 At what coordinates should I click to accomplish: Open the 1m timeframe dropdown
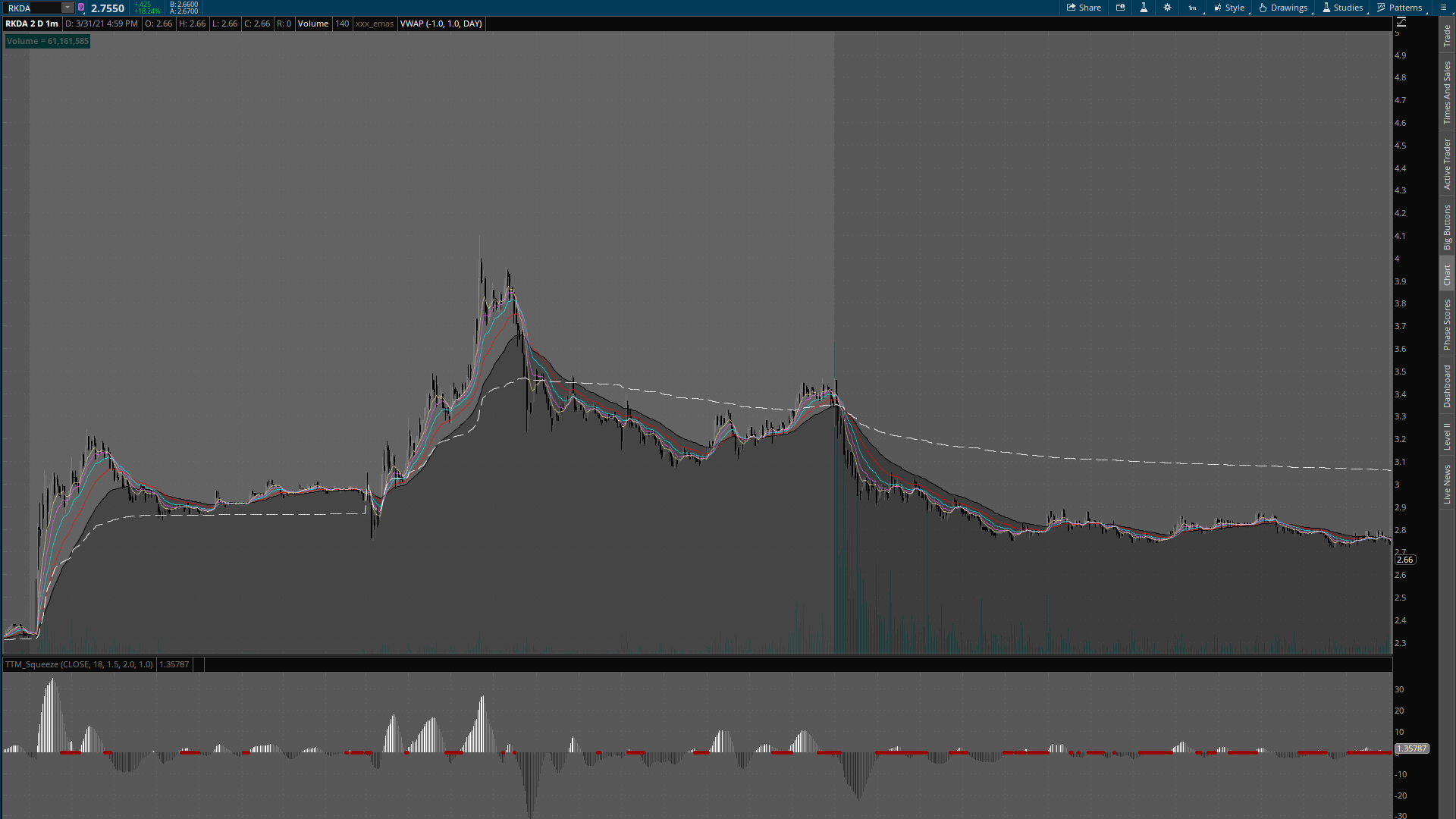pos(1193,8)
